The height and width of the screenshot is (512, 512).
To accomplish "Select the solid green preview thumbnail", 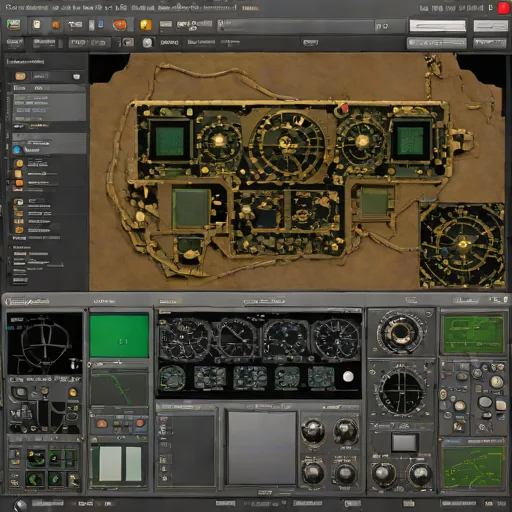I will [x=119, y=337].
